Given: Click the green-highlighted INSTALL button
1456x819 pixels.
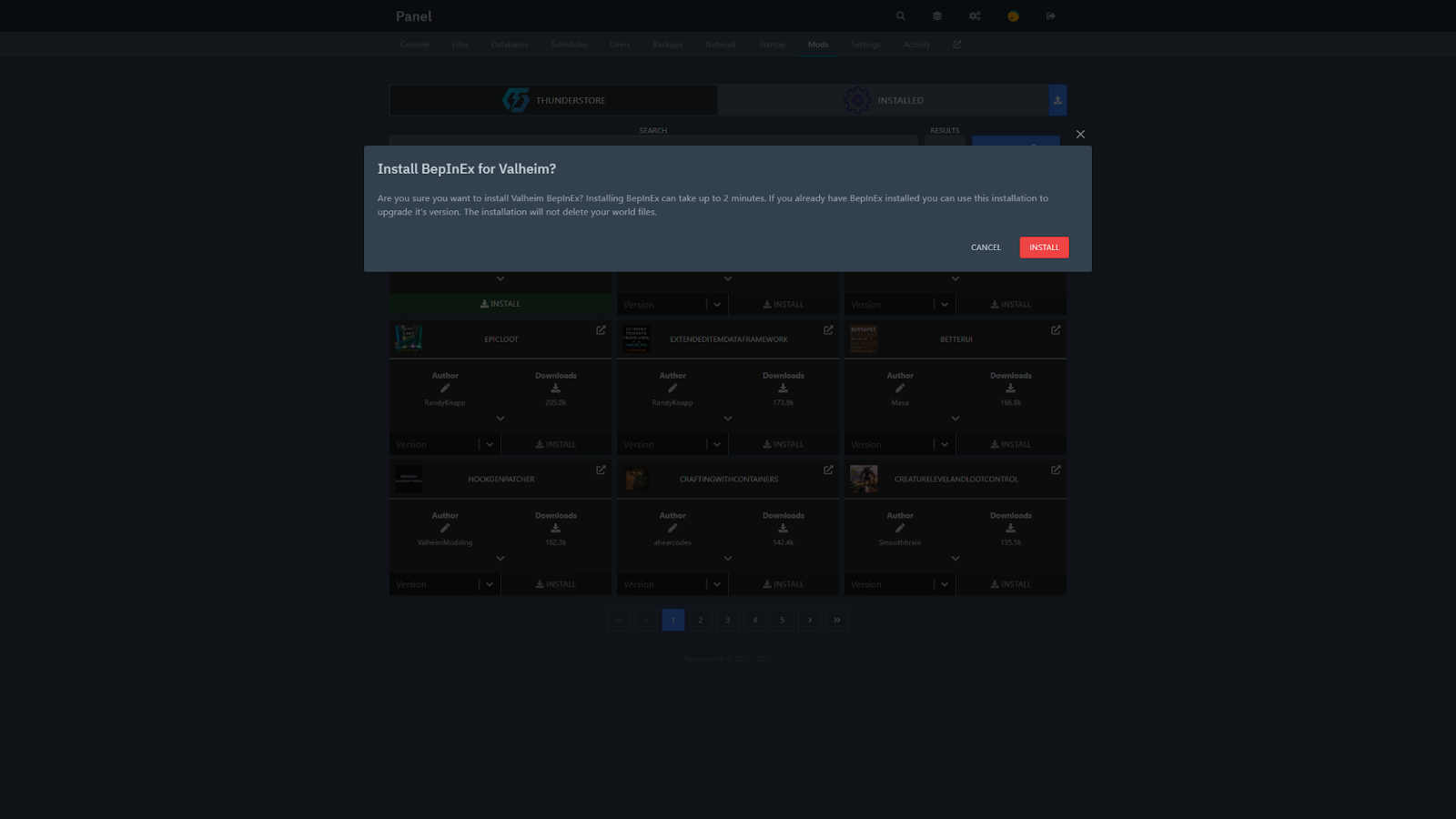Looking at the screenshot, I should coord(500,304).
